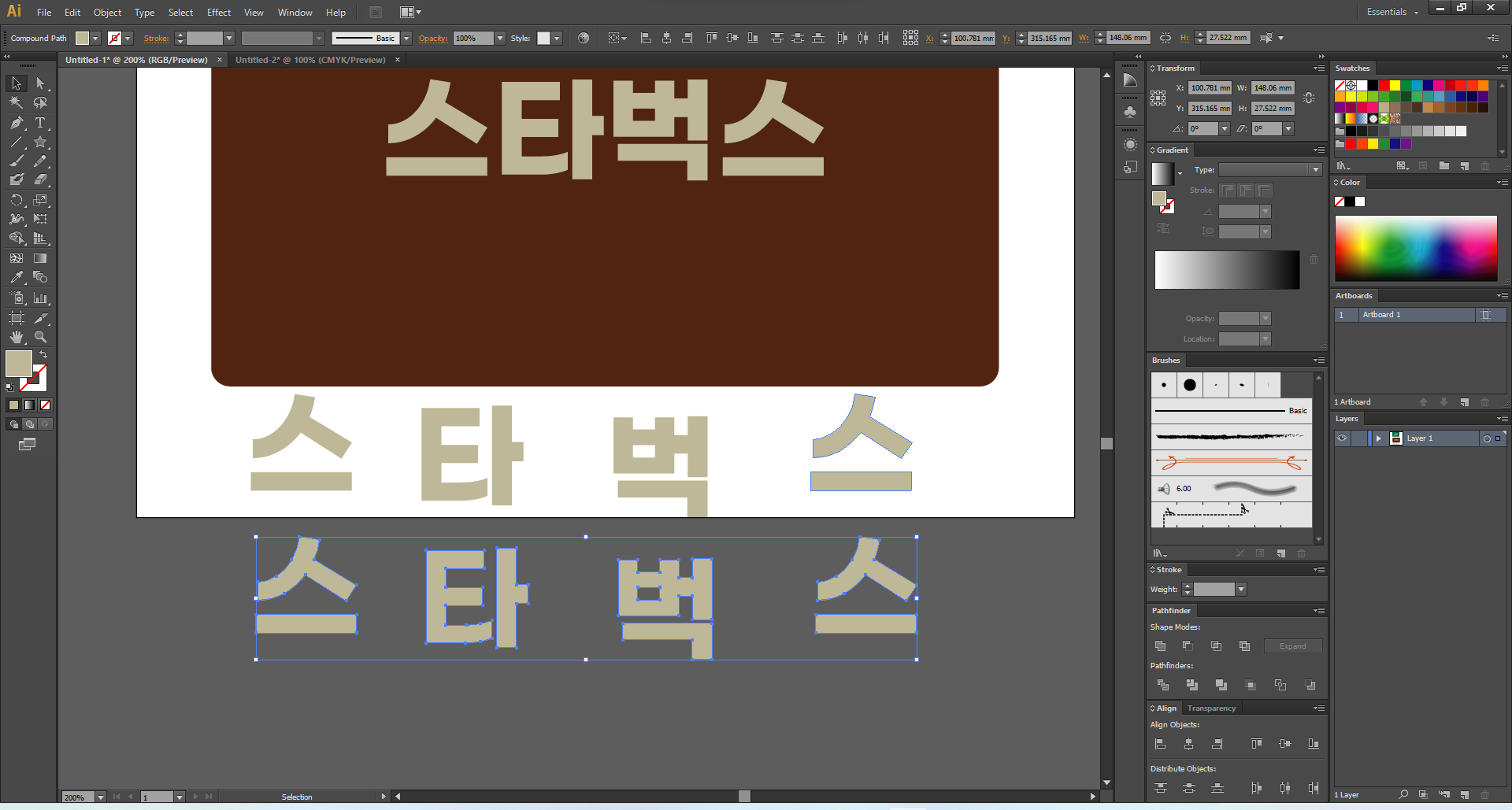The height and width of the screenshot is (810, 1512).
Task: Click the X position field in Transform panel
Action: click(x=1210, y=88)
